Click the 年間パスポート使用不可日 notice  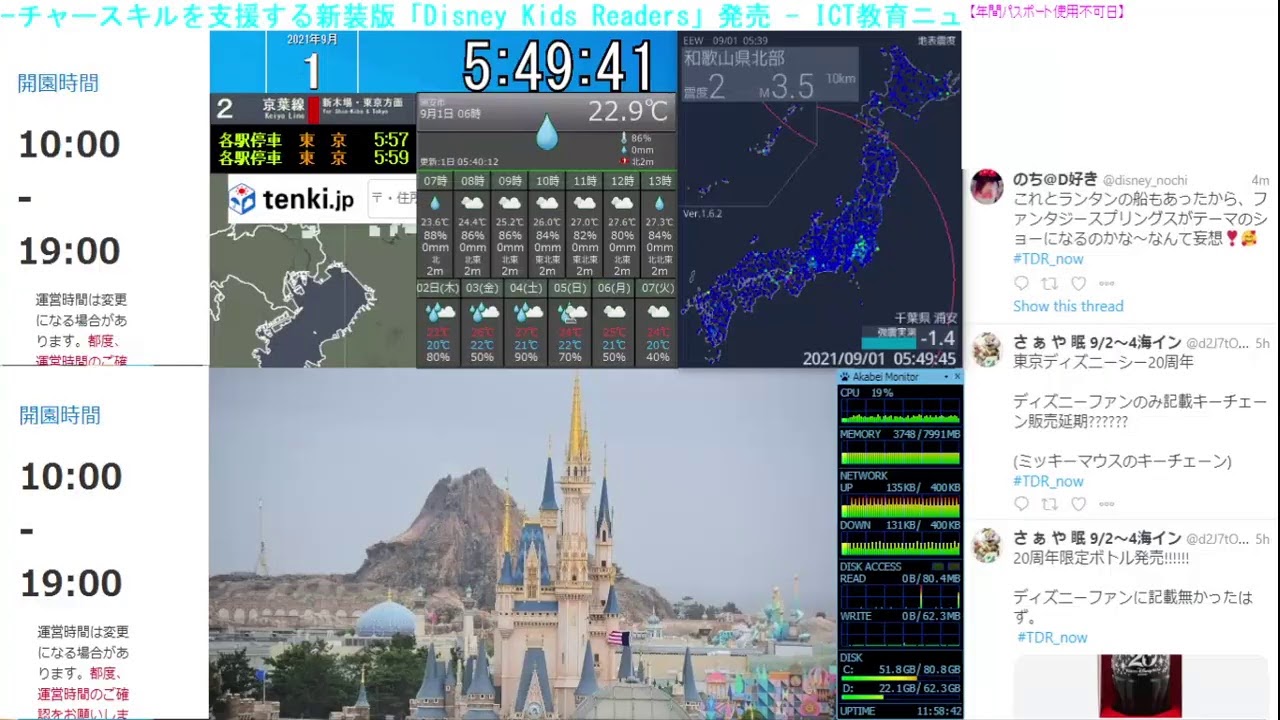pyautogui.click(x=1046, y=12)
